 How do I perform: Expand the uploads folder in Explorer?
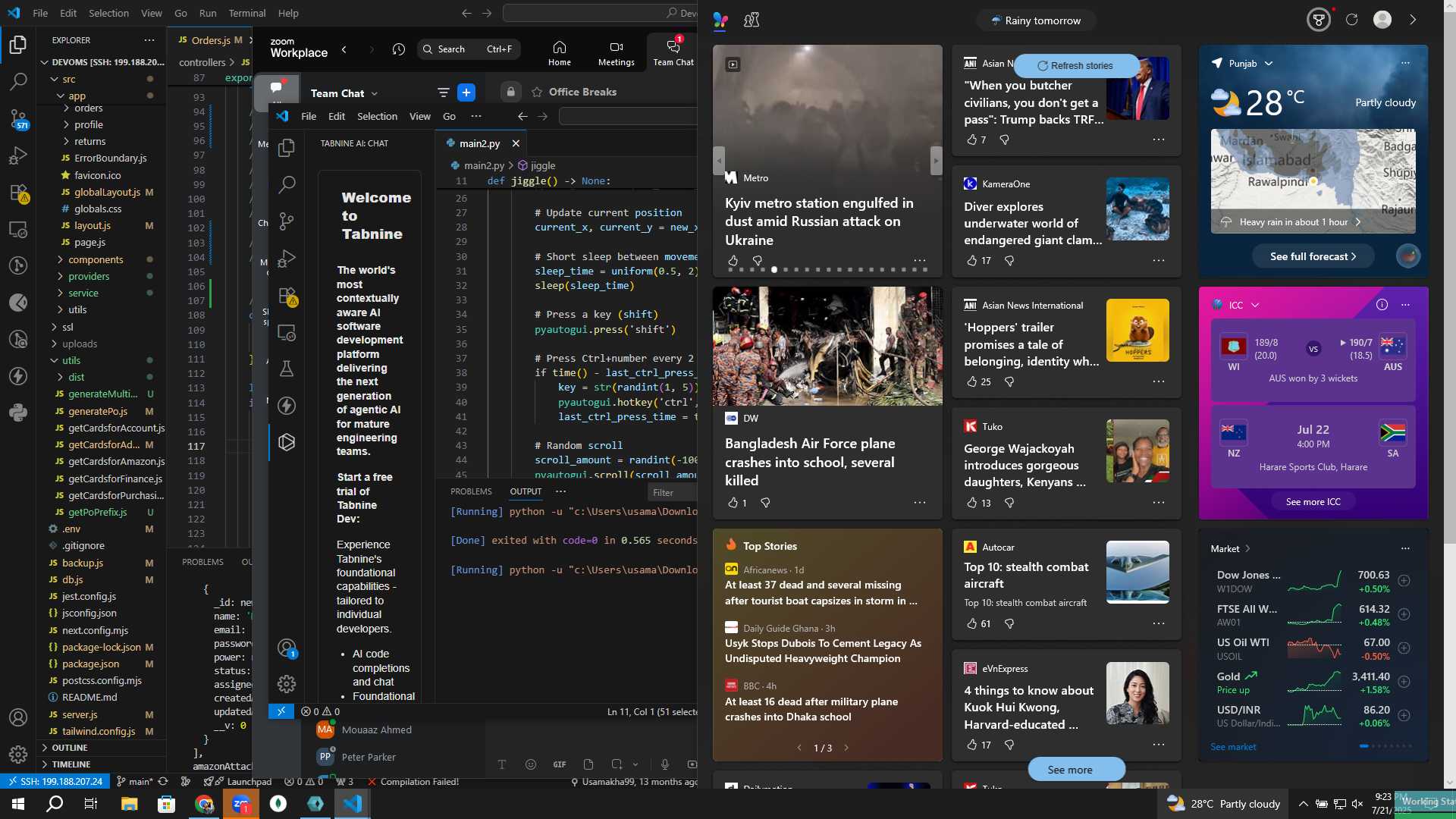coord(55,344)
